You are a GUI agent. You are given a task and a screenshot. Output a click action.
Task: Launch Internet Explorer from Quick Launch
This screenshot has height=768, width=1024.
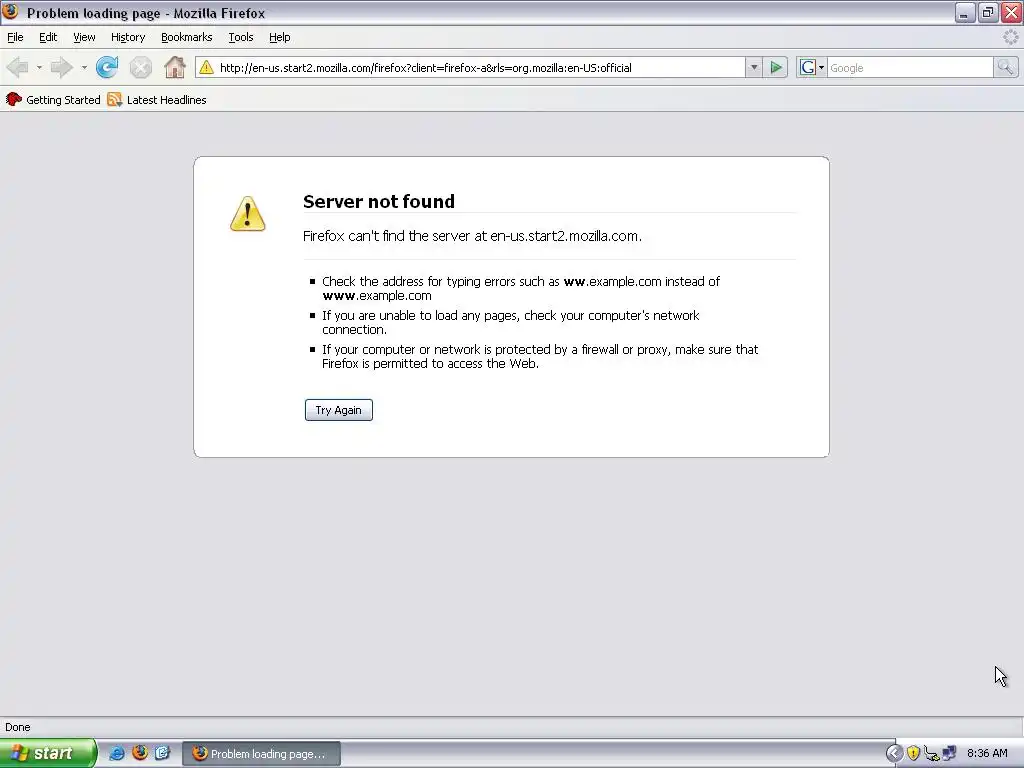[116, 753]
